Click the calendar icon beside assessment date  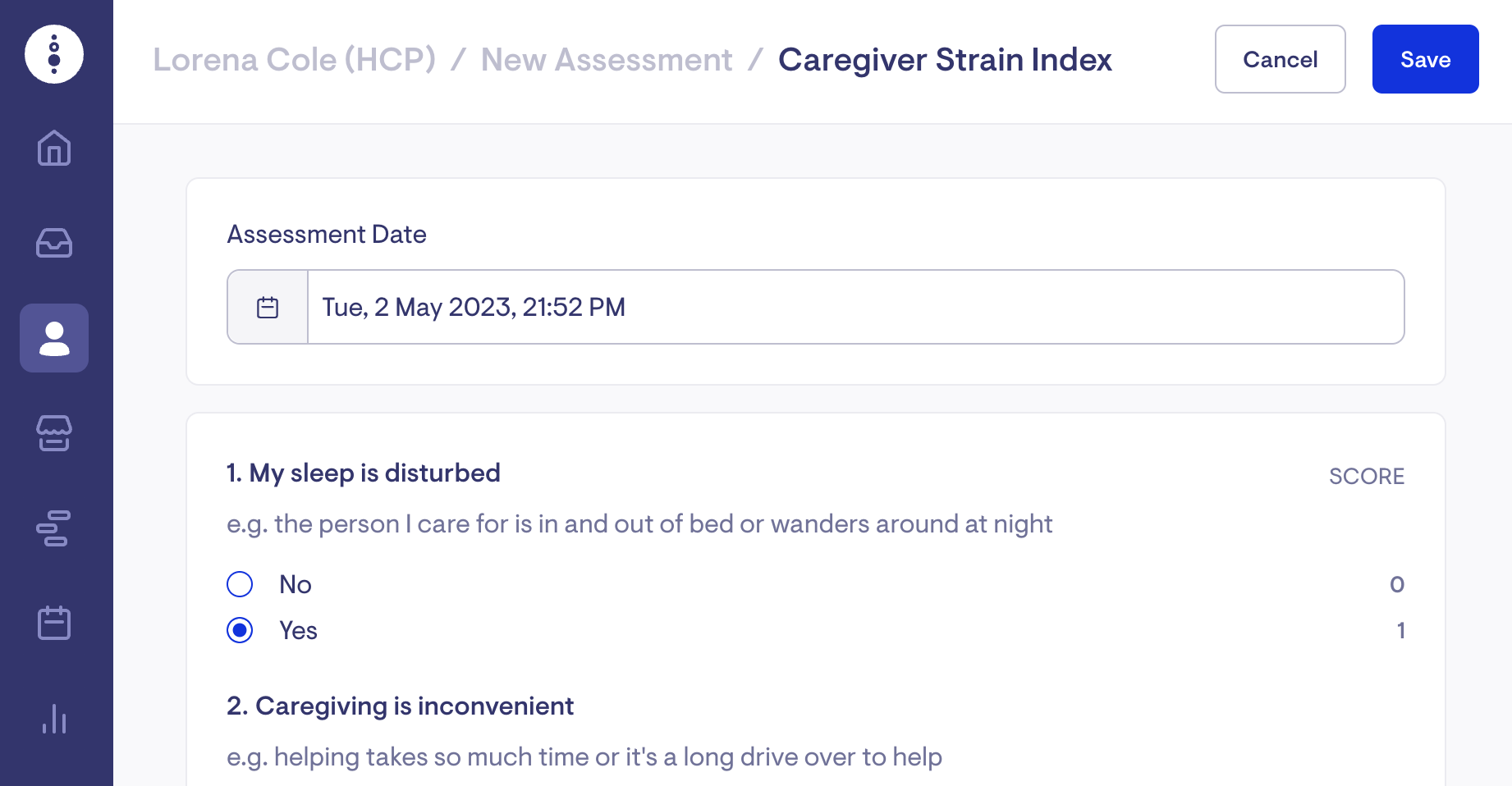point(268,308)
